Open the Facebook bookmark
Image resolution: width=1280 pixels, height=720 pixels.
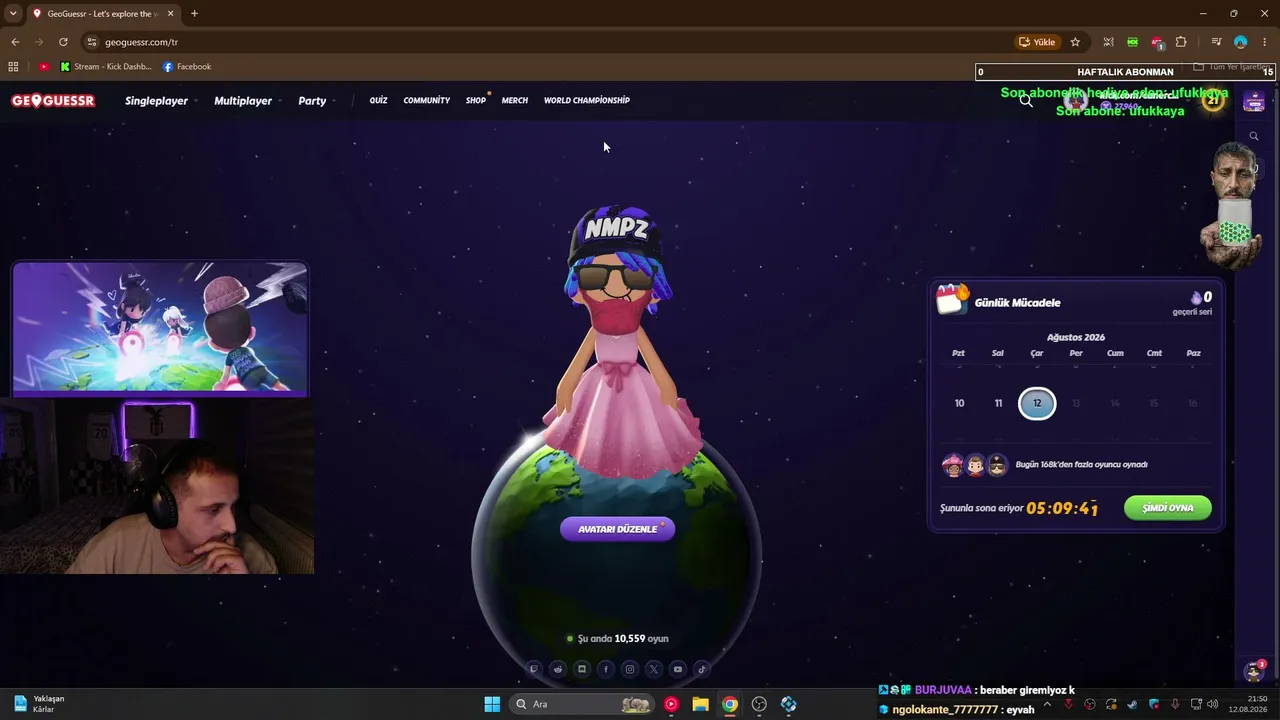click(x=187, y=67)
